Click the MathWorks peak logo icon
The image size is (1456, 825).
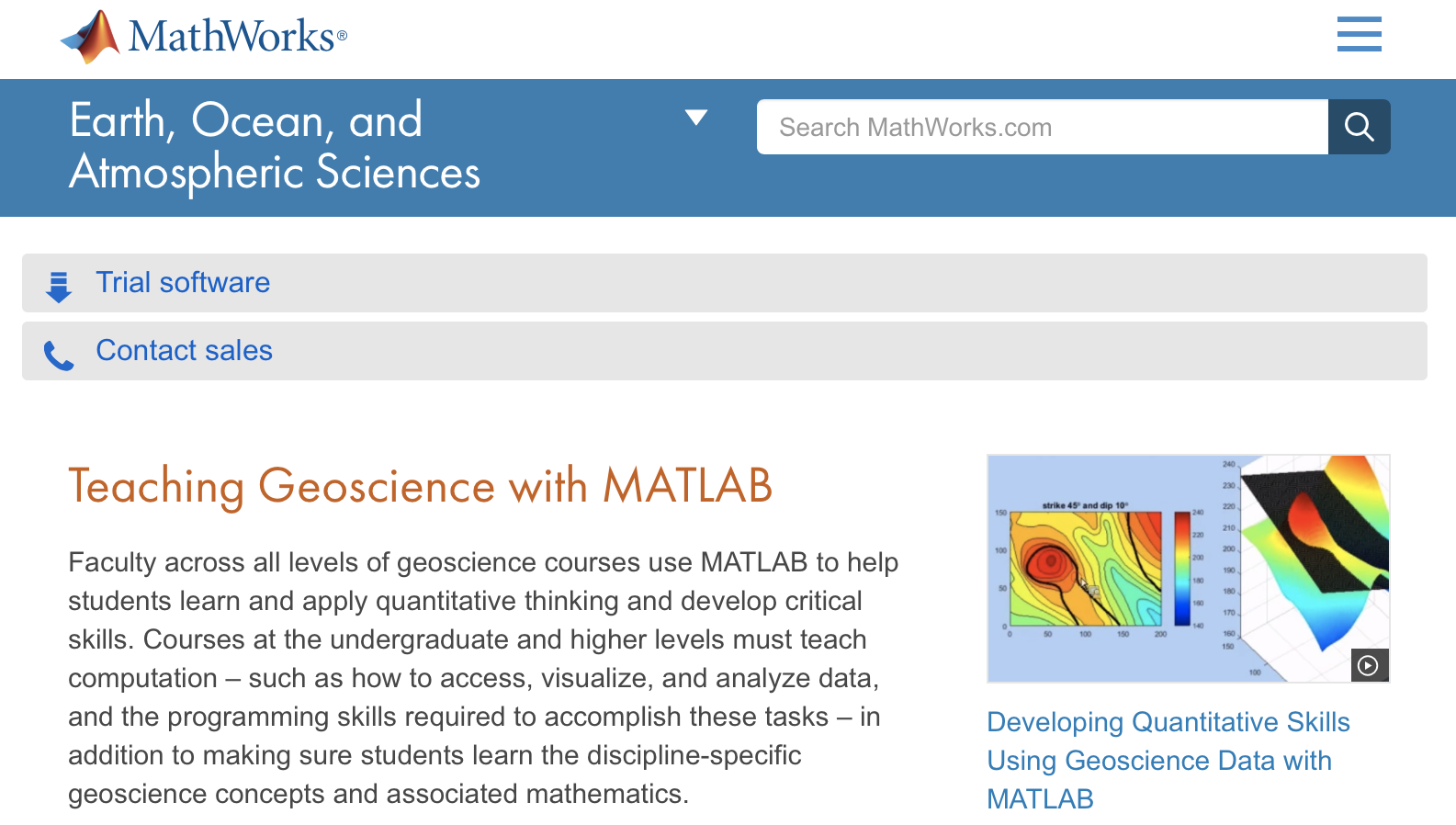92,37
